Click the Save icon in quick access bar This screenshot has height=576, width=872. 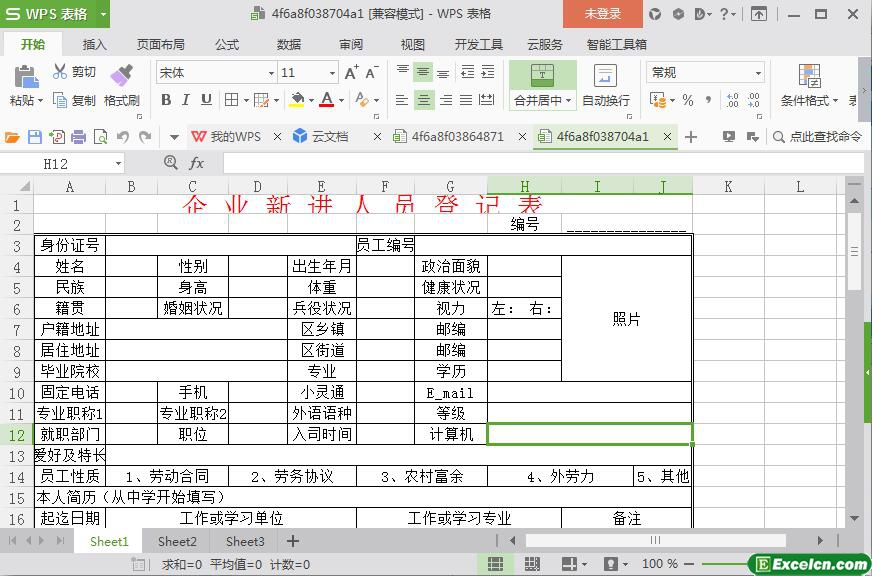point(34,137)
